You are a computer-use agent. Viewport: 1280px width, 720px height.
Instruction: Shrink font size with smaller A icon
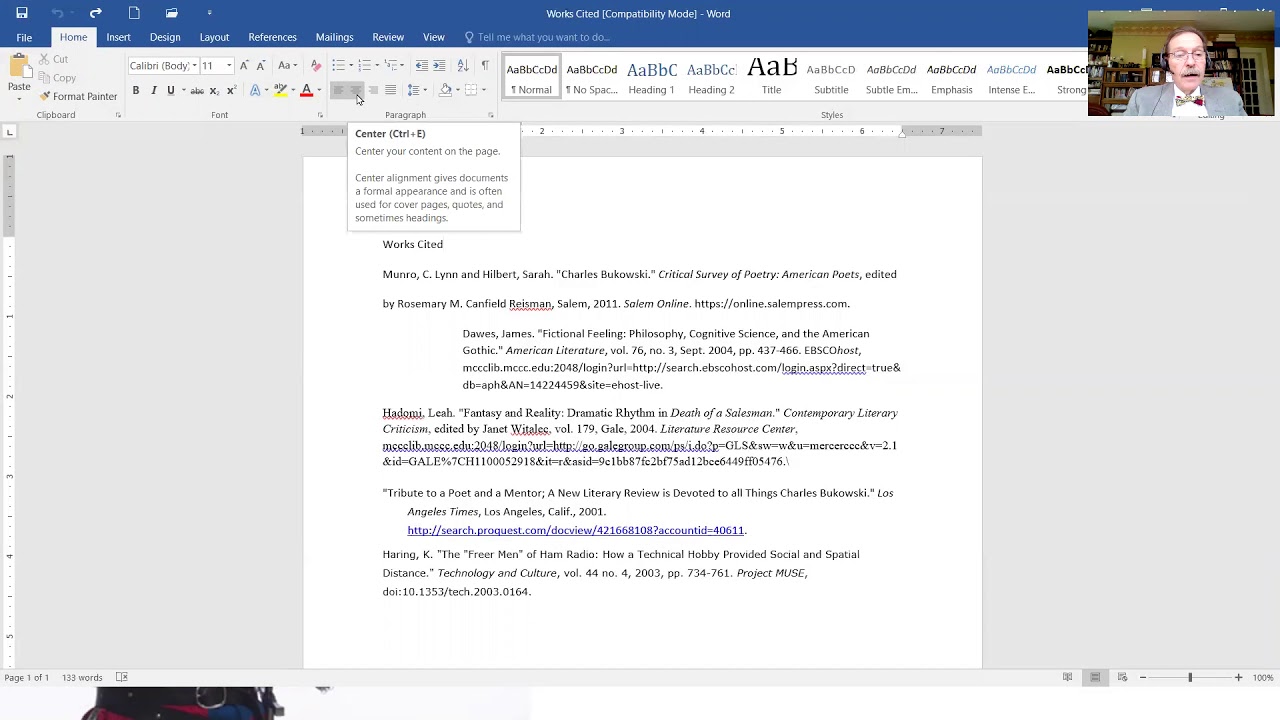[261, 65]
